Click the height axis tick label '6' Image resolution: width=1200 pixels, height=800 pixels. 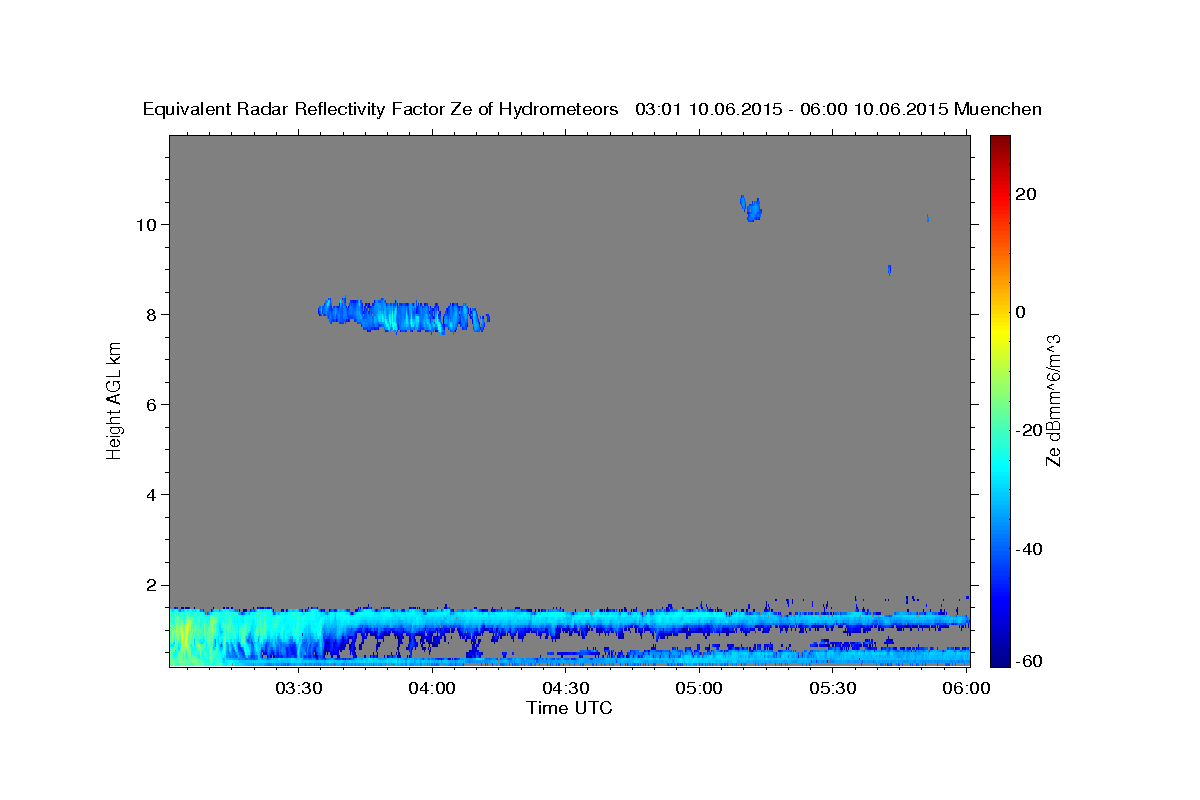152,405
